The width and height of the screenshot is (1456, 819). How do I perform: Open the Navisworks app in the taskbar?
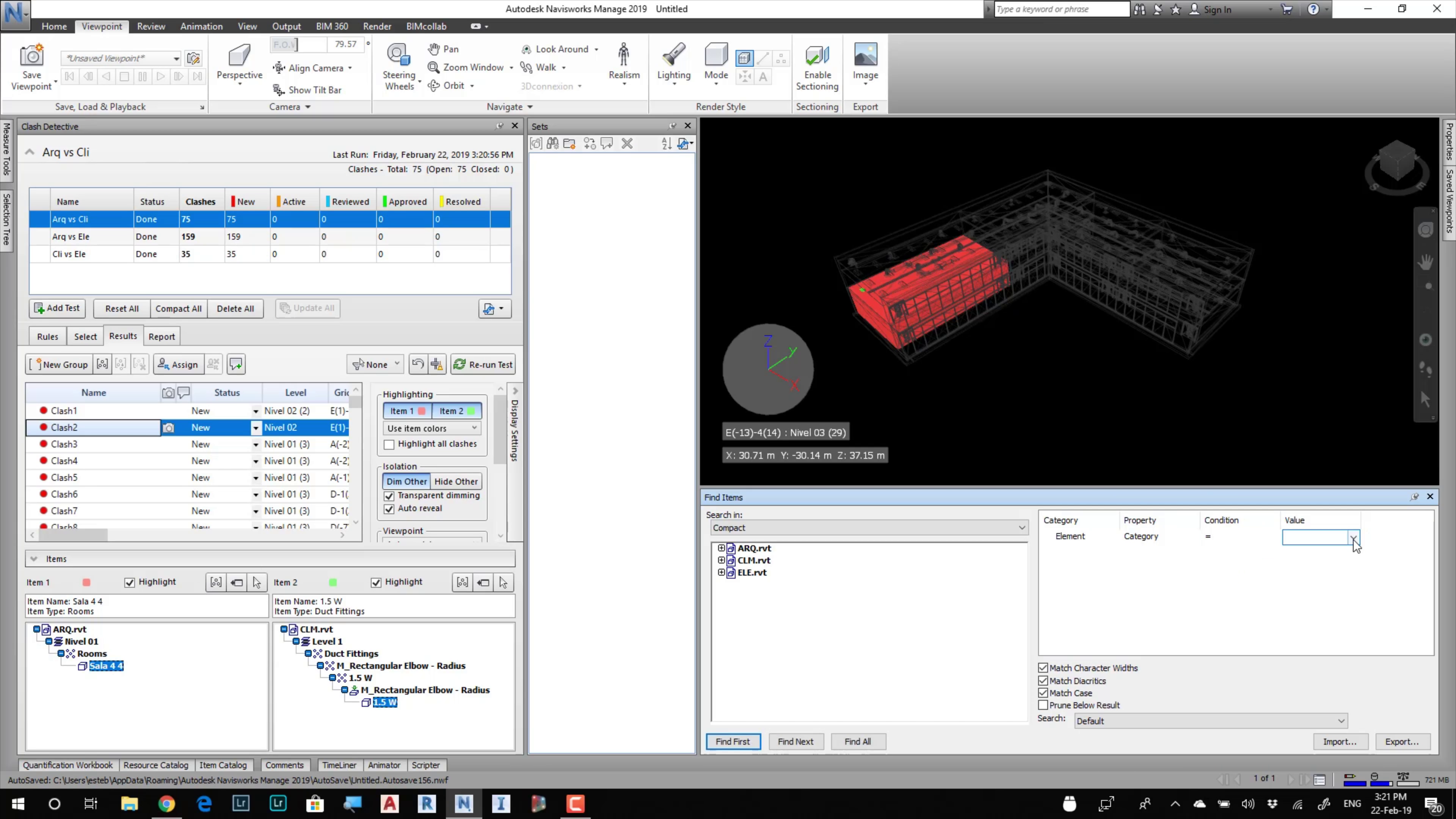[x=463, y=803]
